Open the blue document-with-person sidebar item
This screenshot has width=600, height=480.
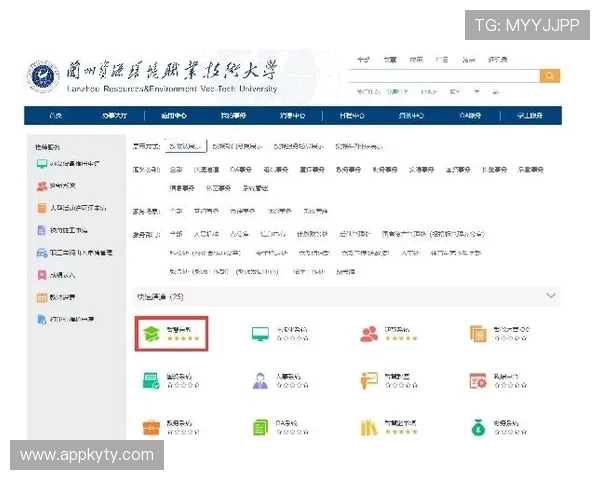tap(65, 319)
